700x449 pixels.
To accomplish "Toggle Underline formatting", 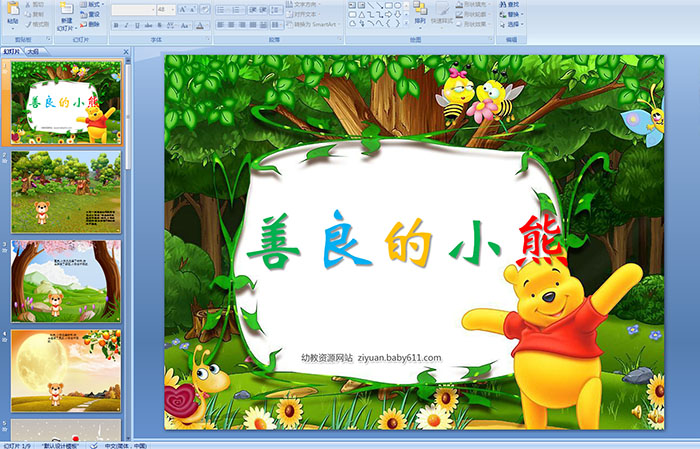I will point(138,25).
